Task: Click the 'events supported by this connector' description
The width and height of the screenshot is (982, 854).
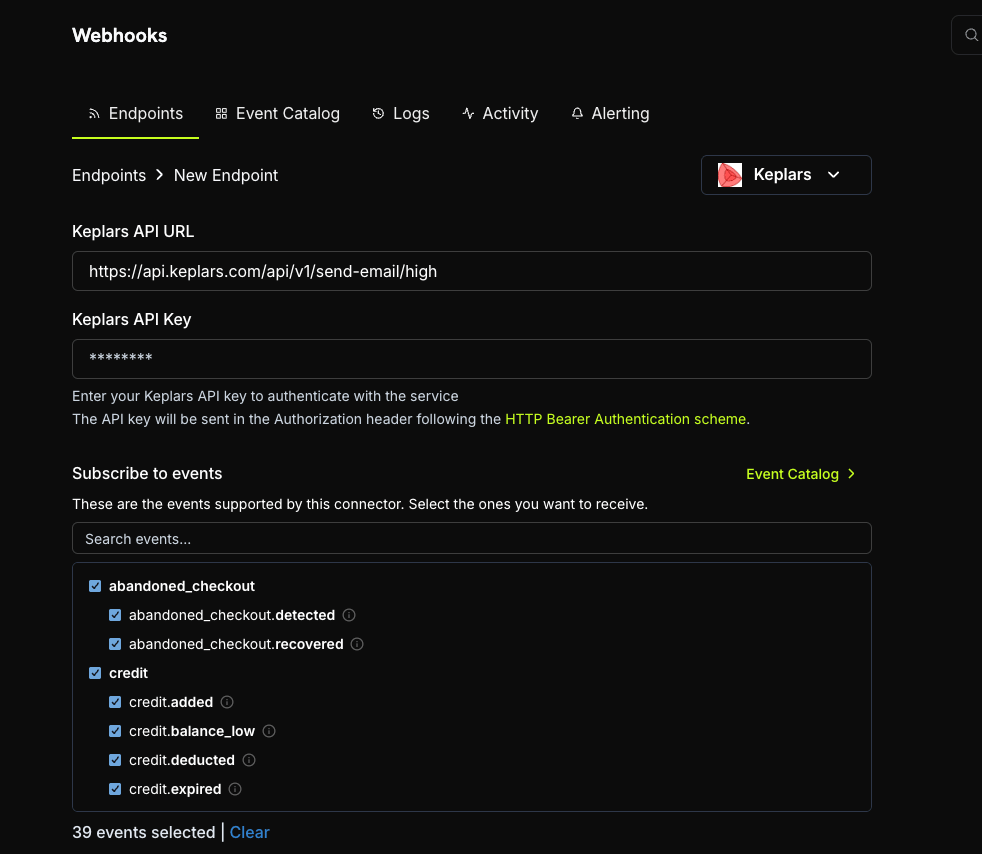Action: coord(360,504)
